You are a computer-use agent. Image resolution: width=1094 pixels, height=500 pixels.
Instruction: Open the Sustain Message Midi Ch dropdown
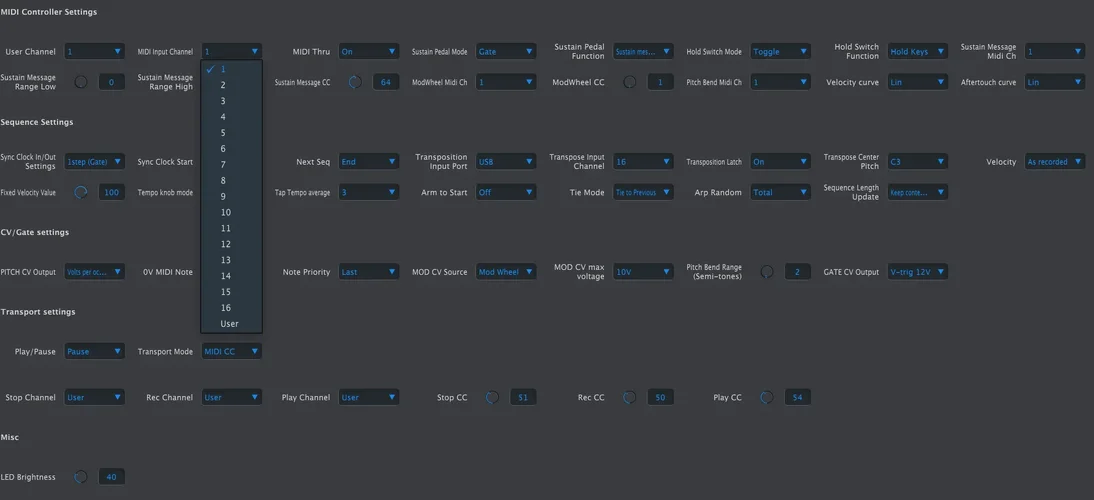(x=1055, y=52)
